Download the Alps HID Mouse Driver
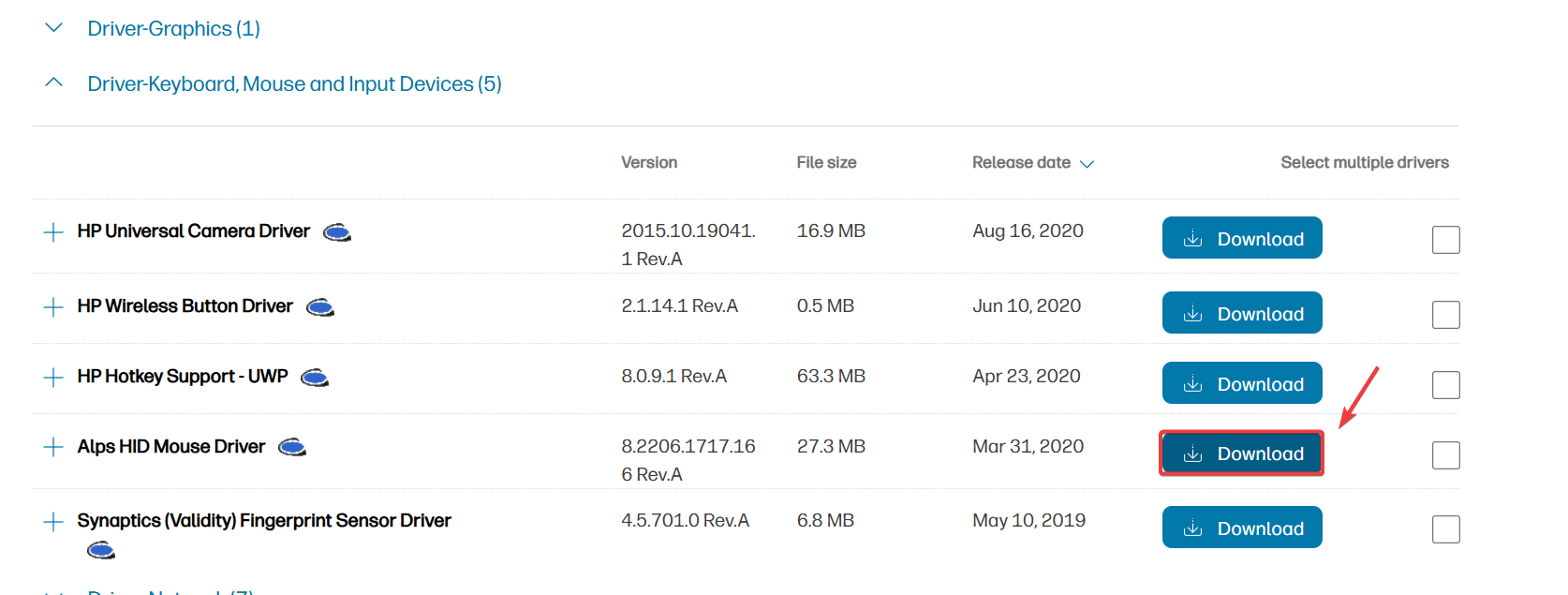Viewport: 1568px width, 595px height. (x=1241, y=454)
